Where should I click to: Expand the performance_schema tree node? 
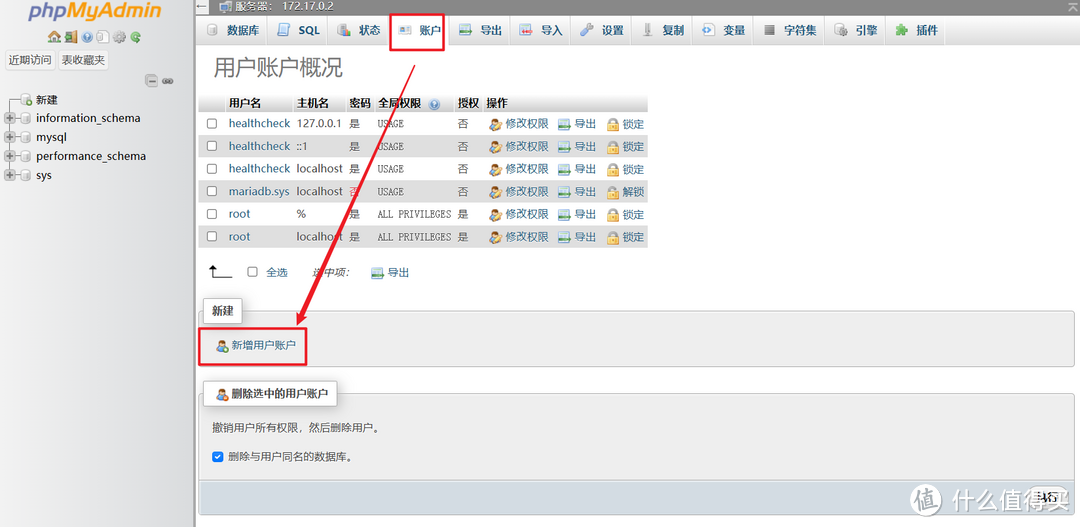(x=10, y=156)
